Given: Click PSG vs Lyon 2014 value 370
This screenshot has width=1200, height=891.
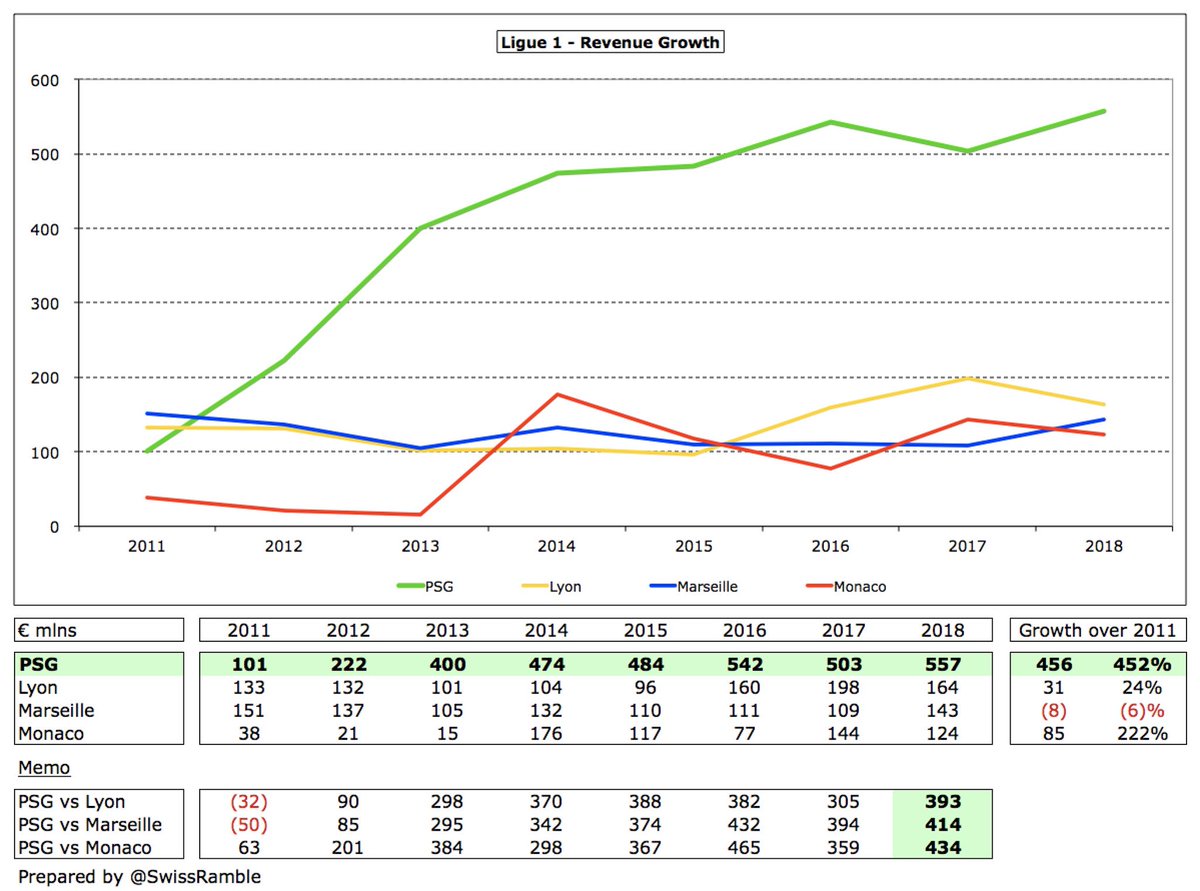Looking at the screenshot, I should [546, 801].
